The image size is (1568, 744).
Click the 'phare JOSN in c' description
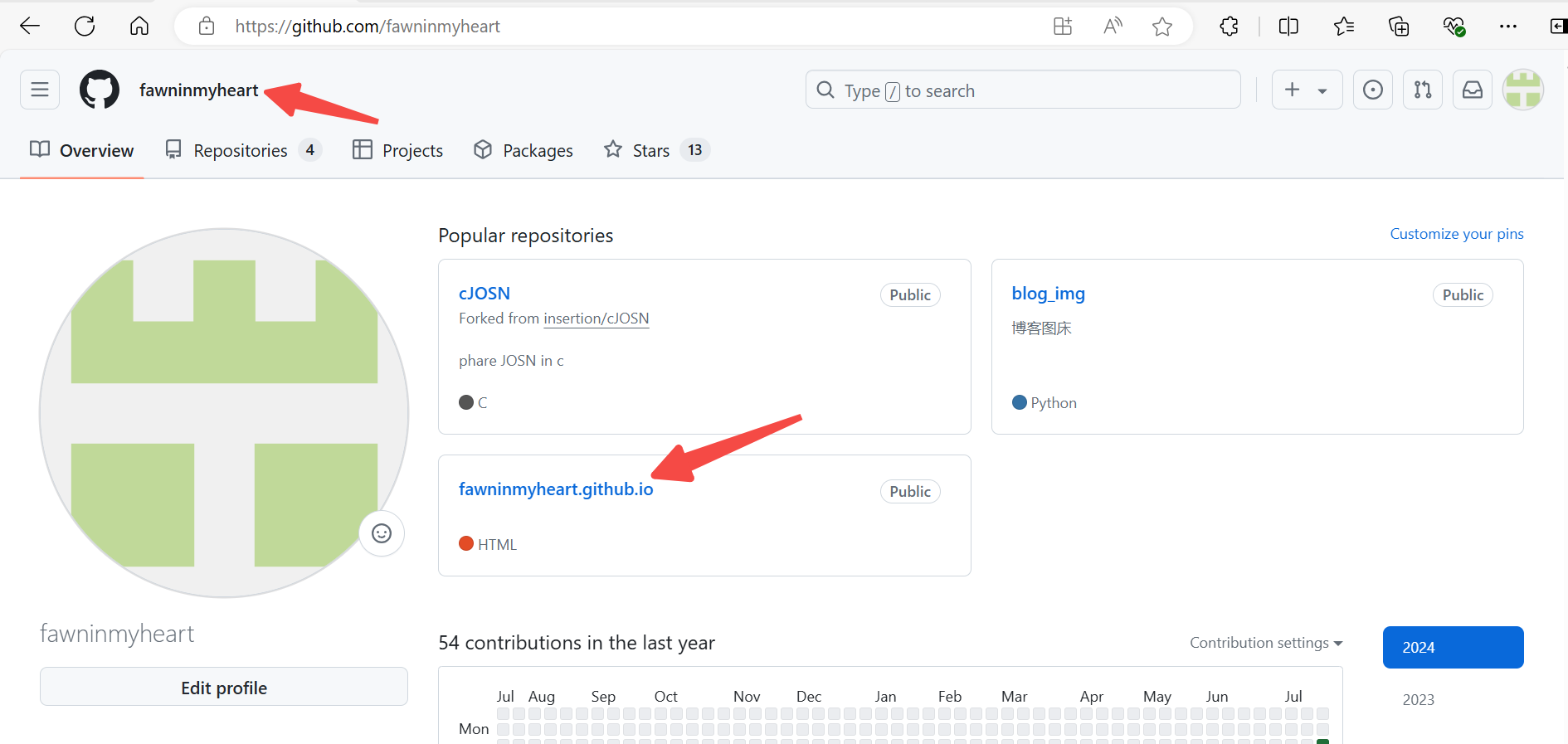(x=511, y=361)
